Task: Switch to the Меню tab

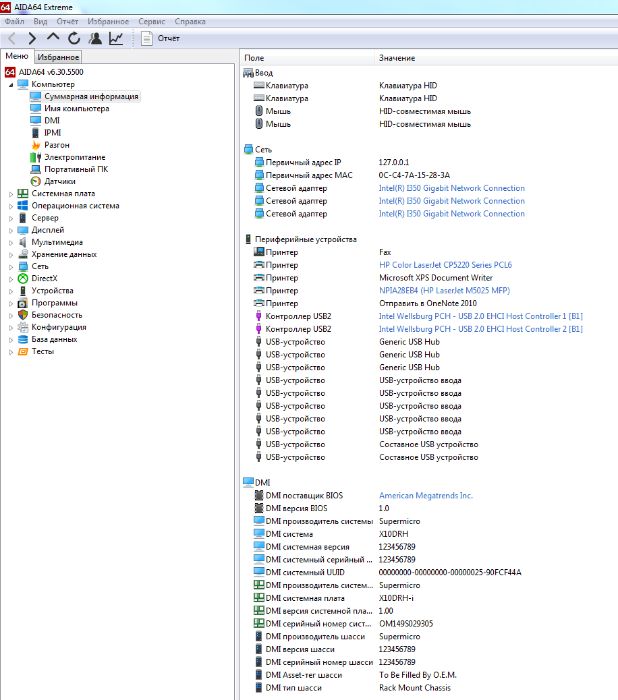Action: [17, 56]
